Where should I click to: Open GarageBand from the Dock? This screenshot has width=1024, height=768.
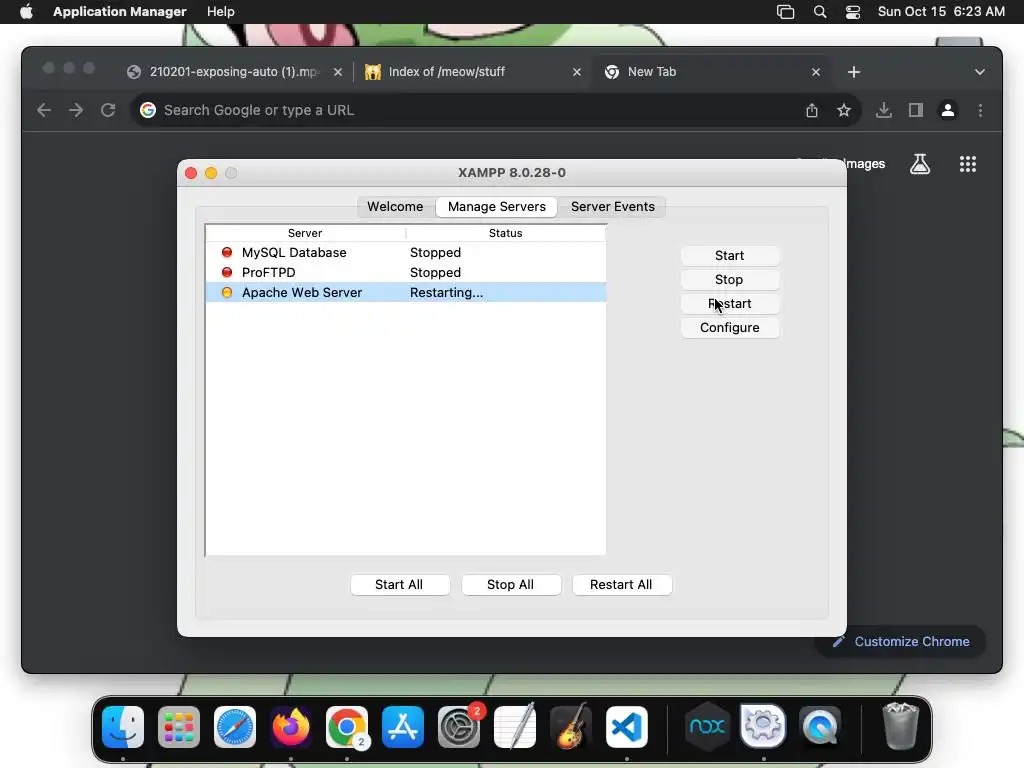click(571, 727)
